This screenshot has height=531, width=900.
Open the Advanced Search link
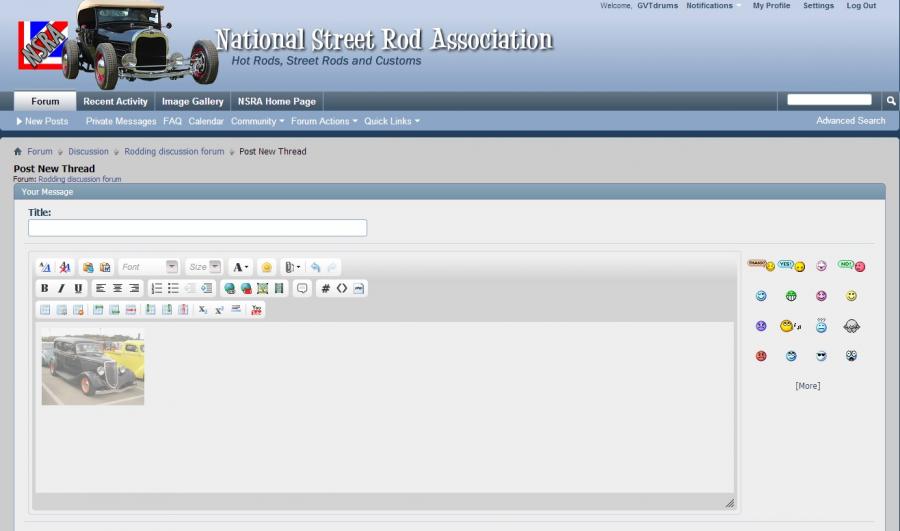tap(850, 121)
